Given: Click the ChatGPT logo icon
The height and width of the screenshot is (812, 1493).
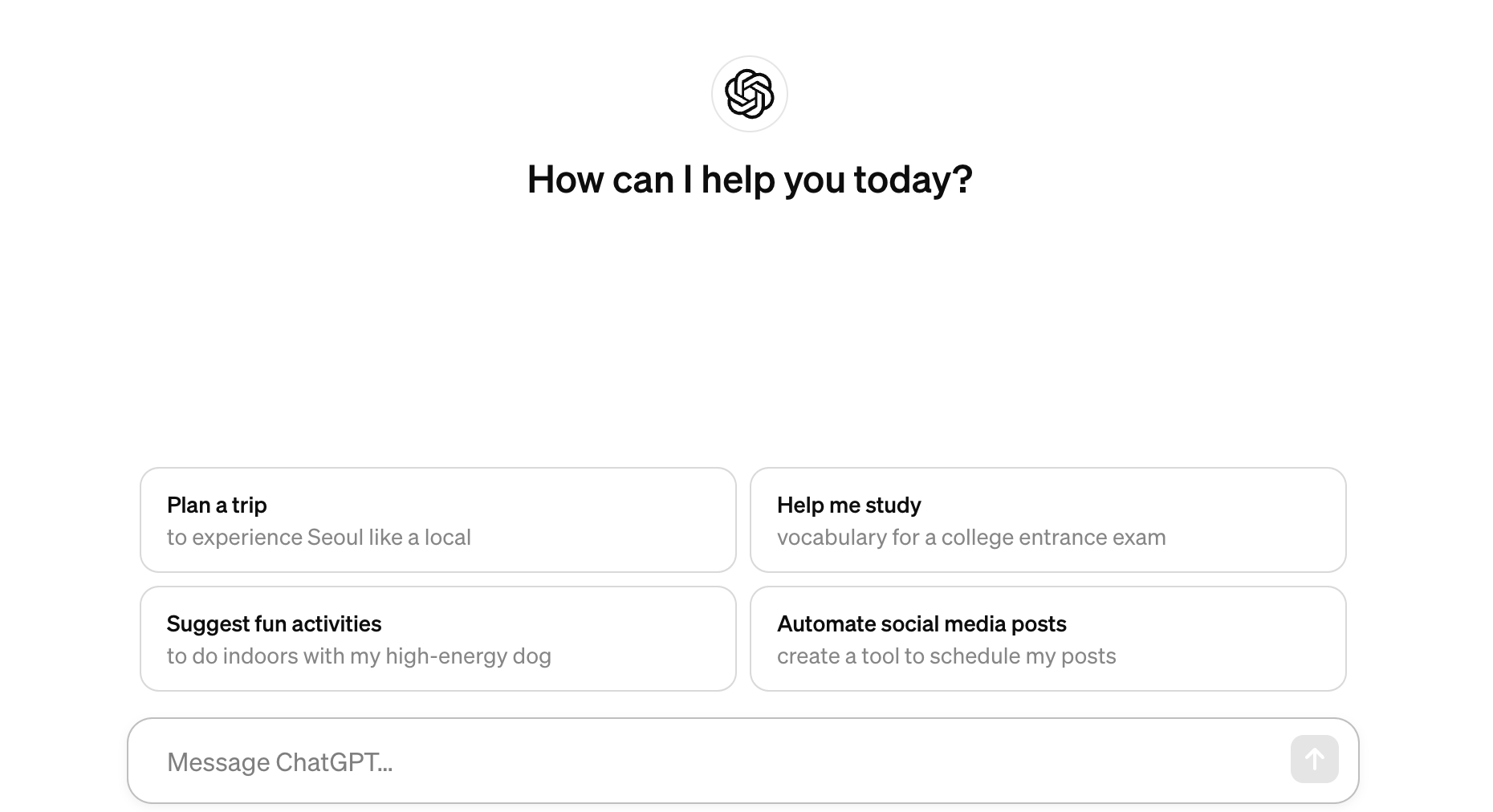Looking at the screenshot, I should click(749, 94).
